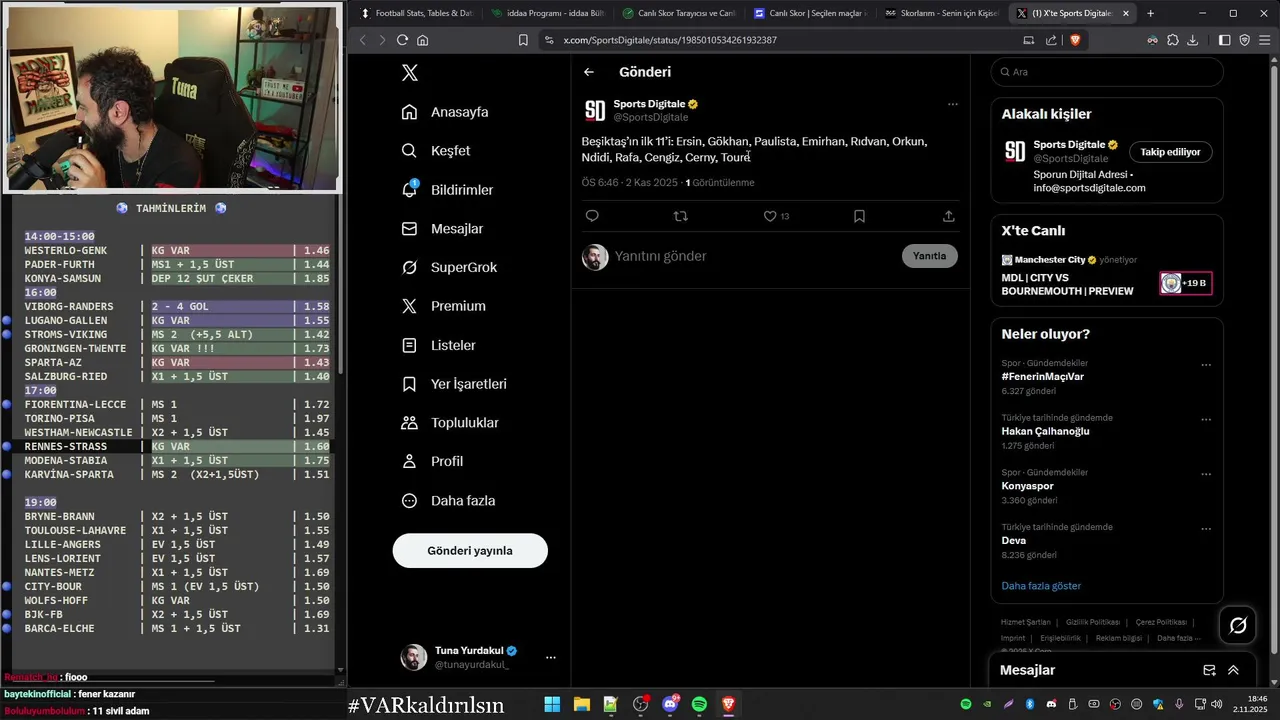1280x720 pixels.
Task: Click the X logo in the sidebar
Action: coord(409,73)
